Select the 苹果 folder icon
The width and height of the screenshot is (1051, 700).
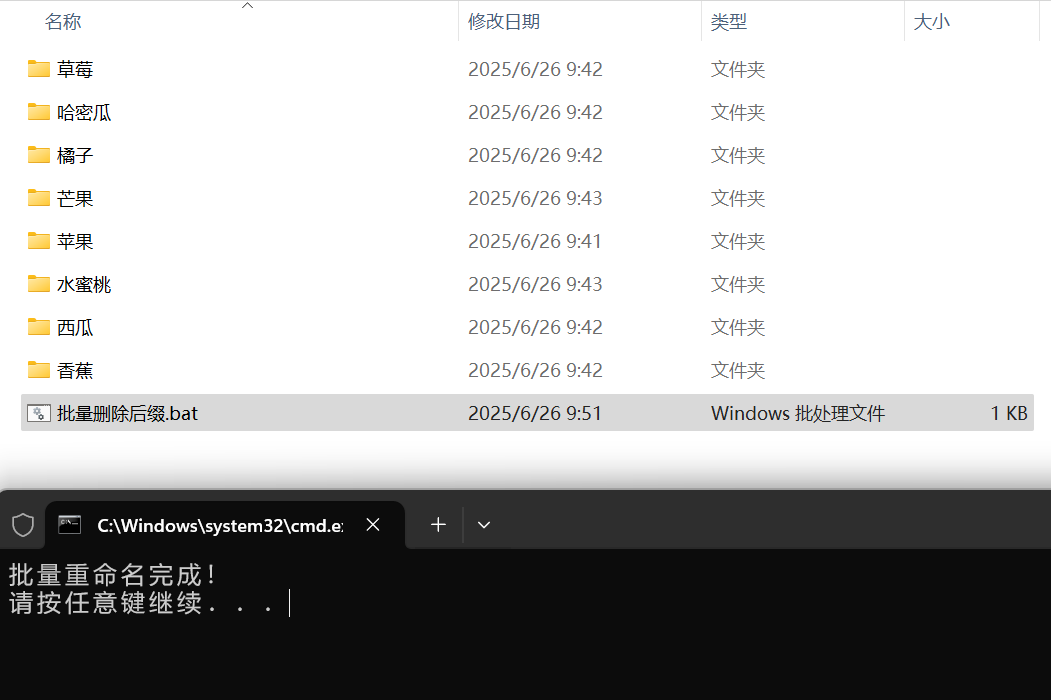point(39,241)
